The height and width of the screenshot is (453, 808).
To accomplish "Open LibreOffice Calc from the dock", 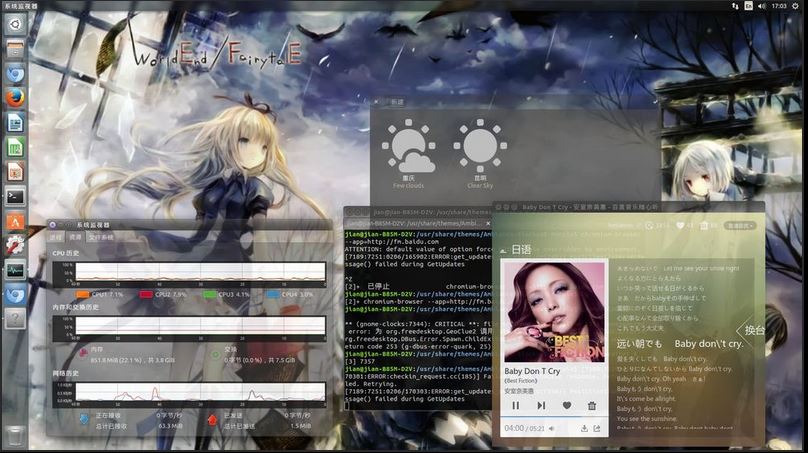I will (x=15, y=147).
